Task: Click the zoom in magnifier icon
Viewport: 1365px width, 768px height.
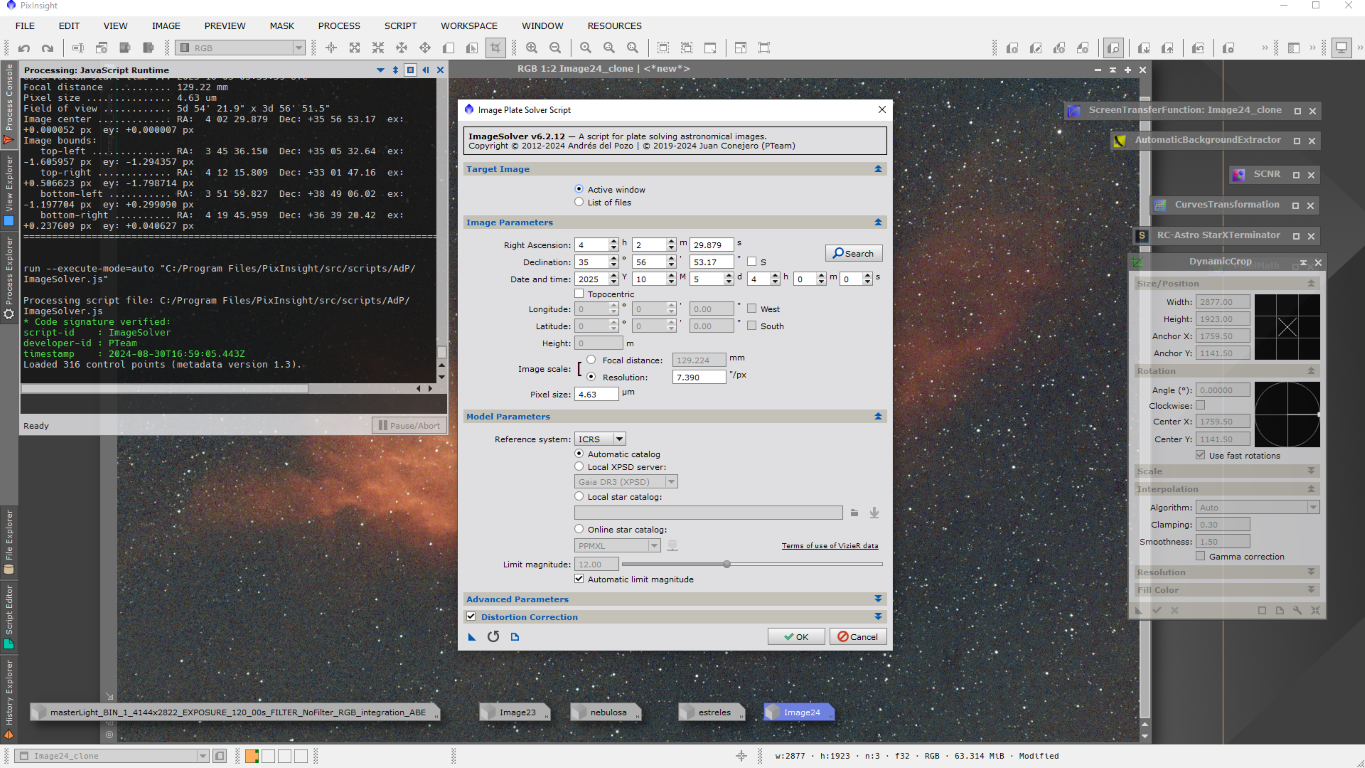Action: click(x=531, y=48)
